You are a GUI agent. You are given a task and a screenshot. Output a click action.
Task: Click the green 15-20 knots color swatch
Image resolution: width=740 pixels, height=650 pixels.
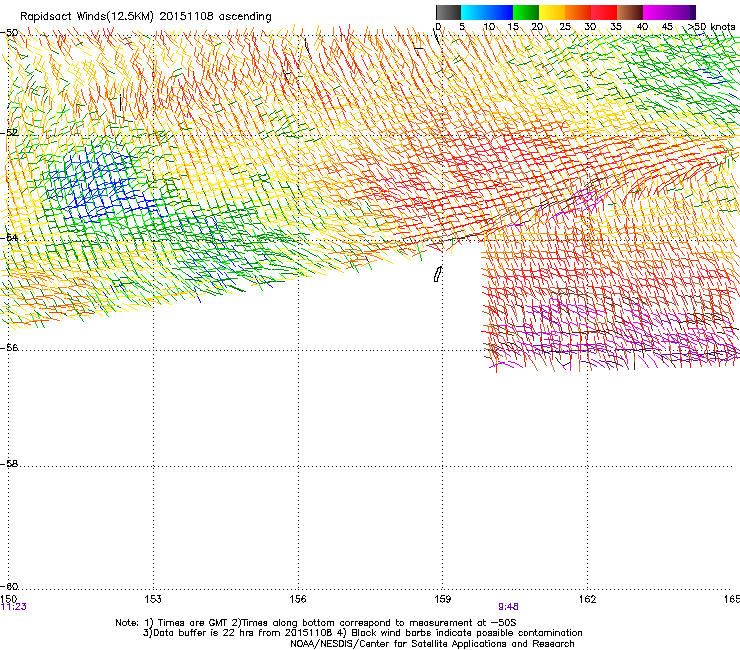[x=526, y=12]
